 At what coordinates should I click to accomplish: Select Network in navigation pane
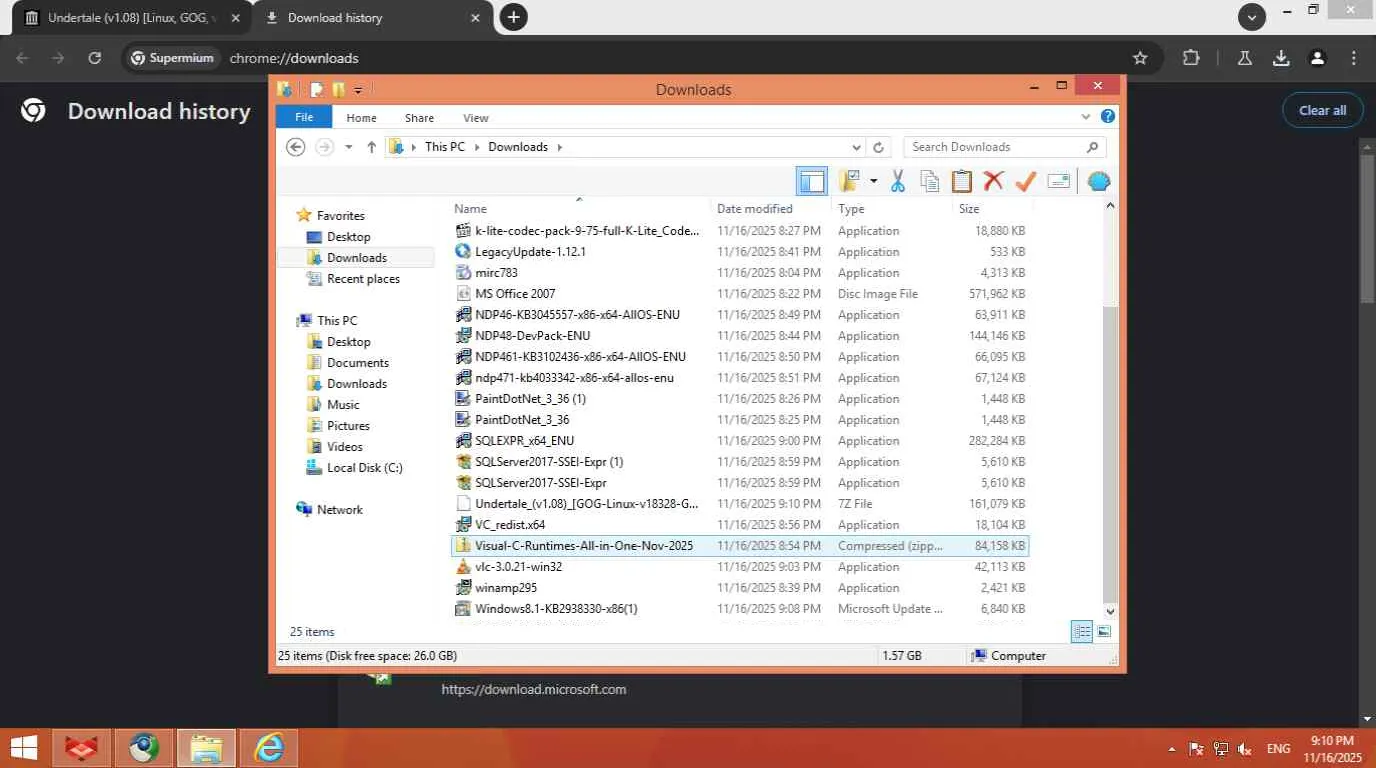[x=339, y=510]
